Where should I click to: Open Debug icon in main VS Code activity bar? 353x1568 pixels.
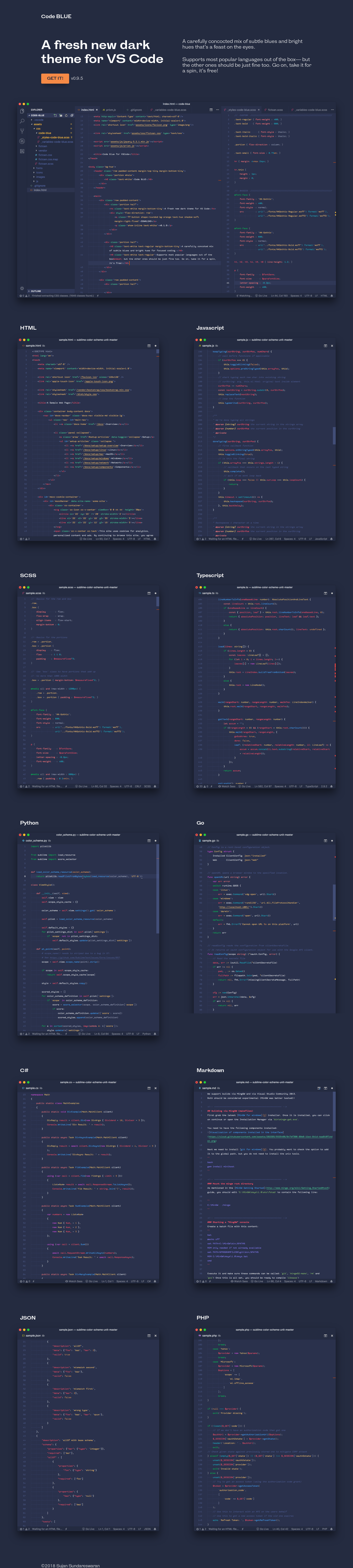tap(22, 141)
